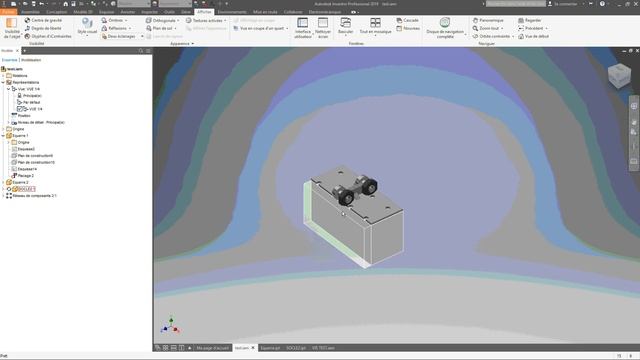This screenshot has height=360, width=640.
Task: Click the Save icon in quick access toolbar
Action: 33,4
